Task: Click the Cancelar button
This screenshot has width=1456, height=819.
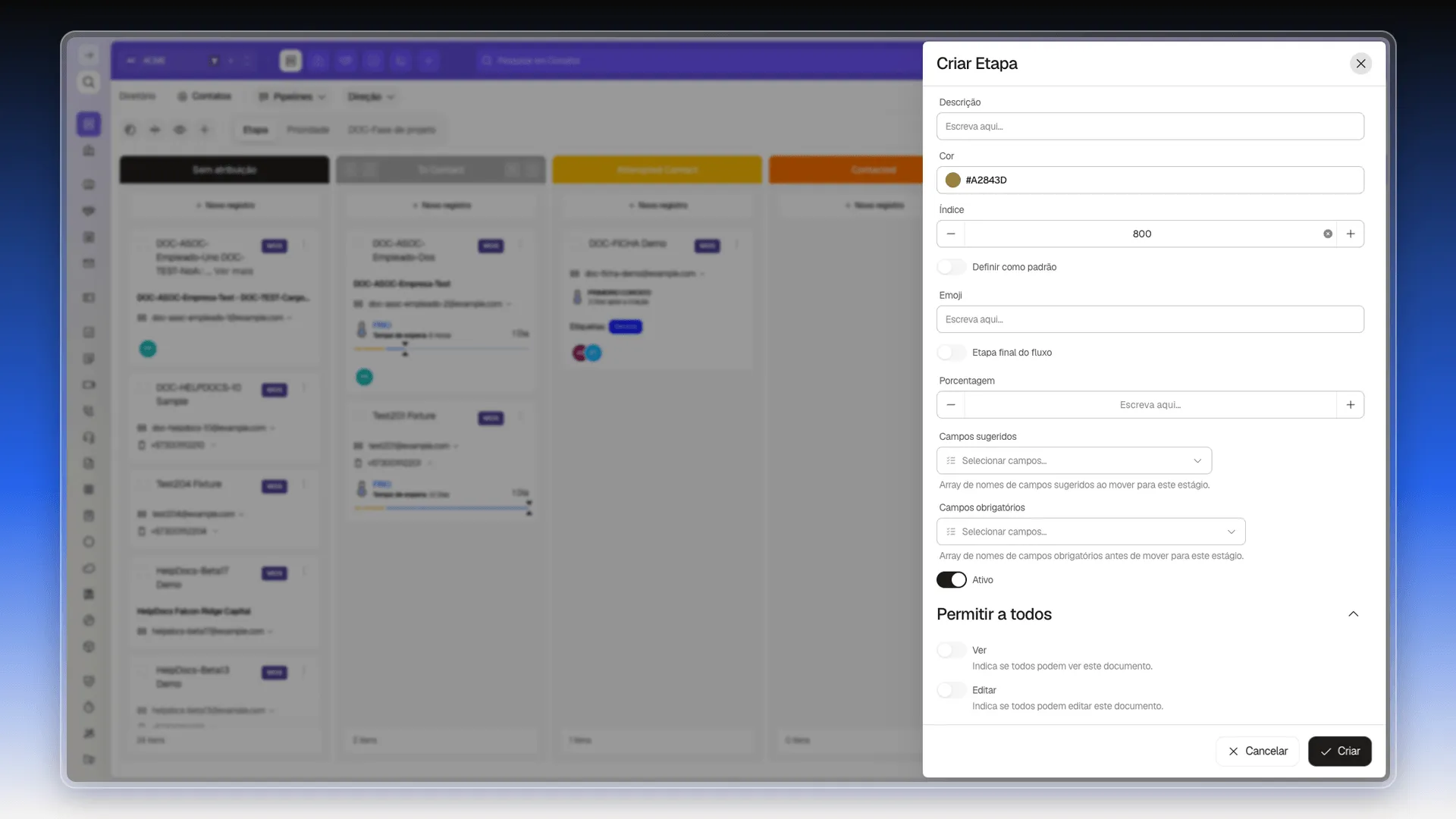Action: pyautogui.click(x=1258, y=752)
